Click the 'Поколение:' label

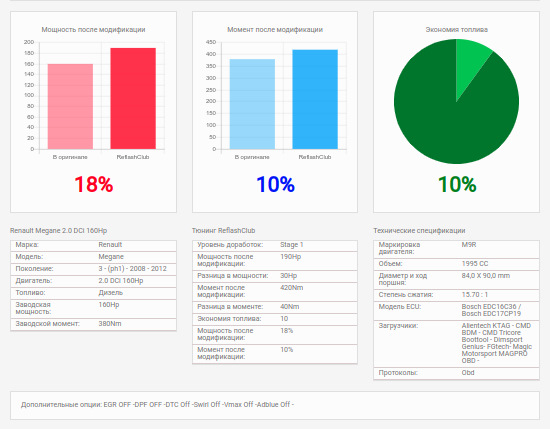click(34, 269)
